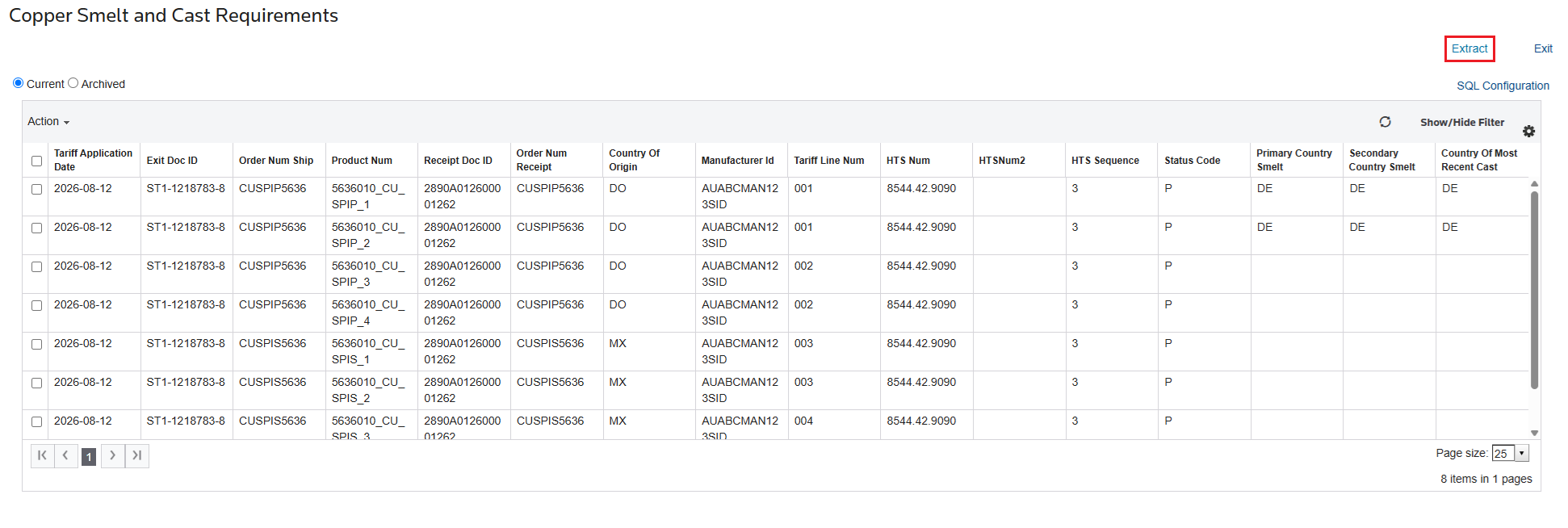Click the Extract link
1568x528 pixels.
click(1469, 48)
